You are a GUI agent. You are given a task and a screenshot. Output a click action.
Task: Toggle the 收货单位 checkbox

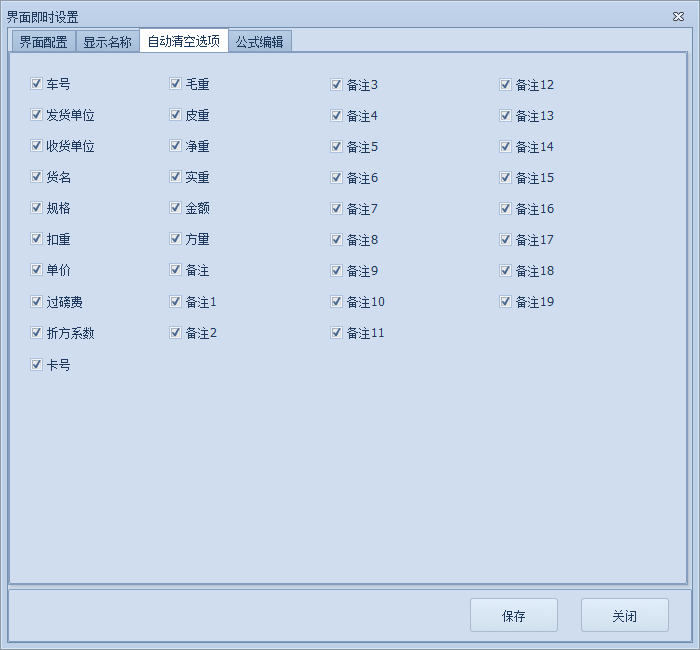pyautogui.click(x=36, y=146)
